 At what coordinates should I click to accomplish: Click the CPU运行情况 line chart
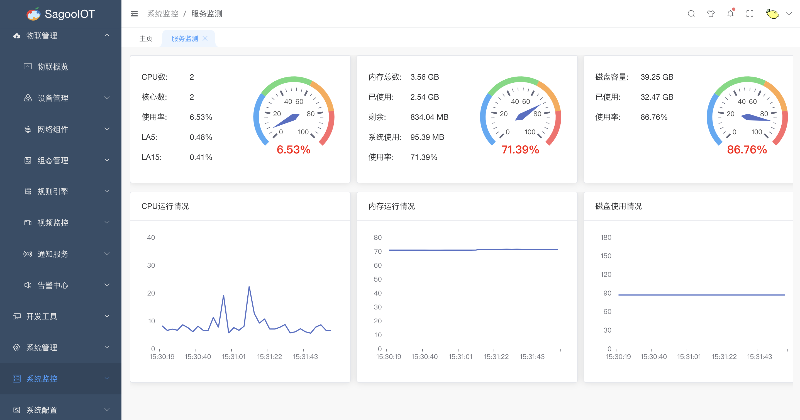240,297
